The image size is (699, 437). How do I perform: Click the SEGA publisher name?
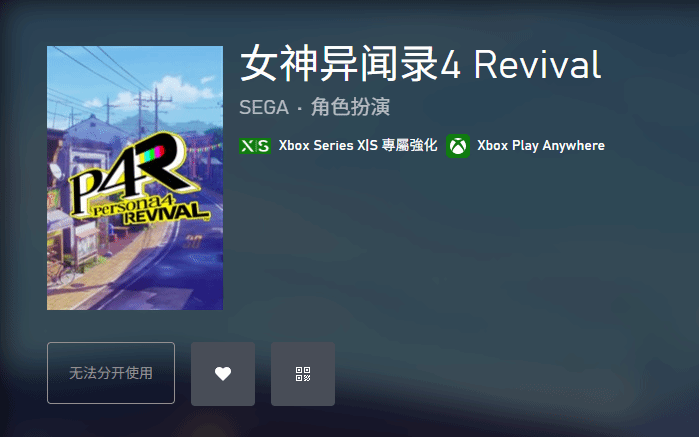tap(264, 107)
